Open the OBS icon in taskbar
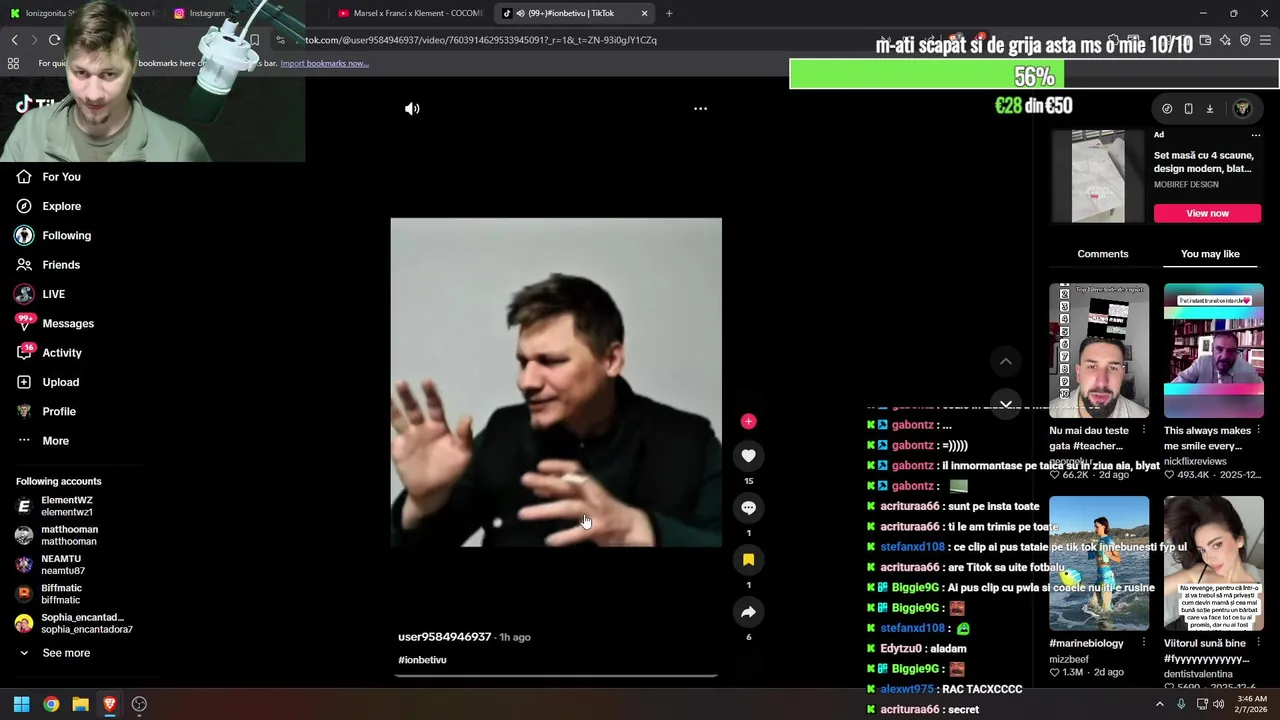This screenshot has width=1280, height=720. pyautogui.click(x=139, y=704)
